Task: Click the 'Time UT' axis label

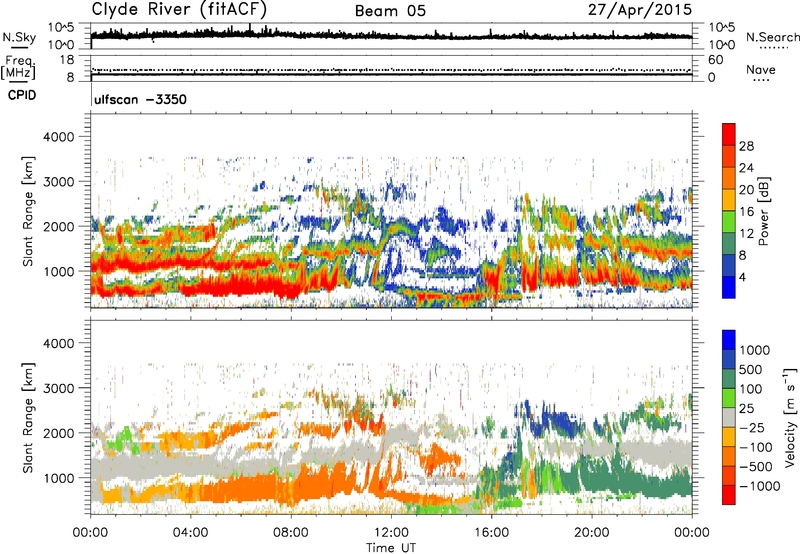Action: point(391,548)
